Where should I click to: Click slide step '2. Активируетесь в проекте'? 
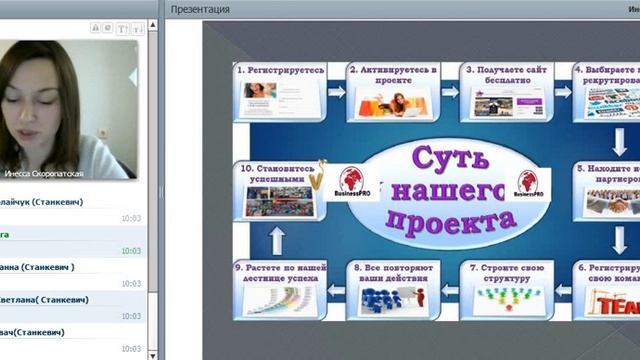[393, 92]
